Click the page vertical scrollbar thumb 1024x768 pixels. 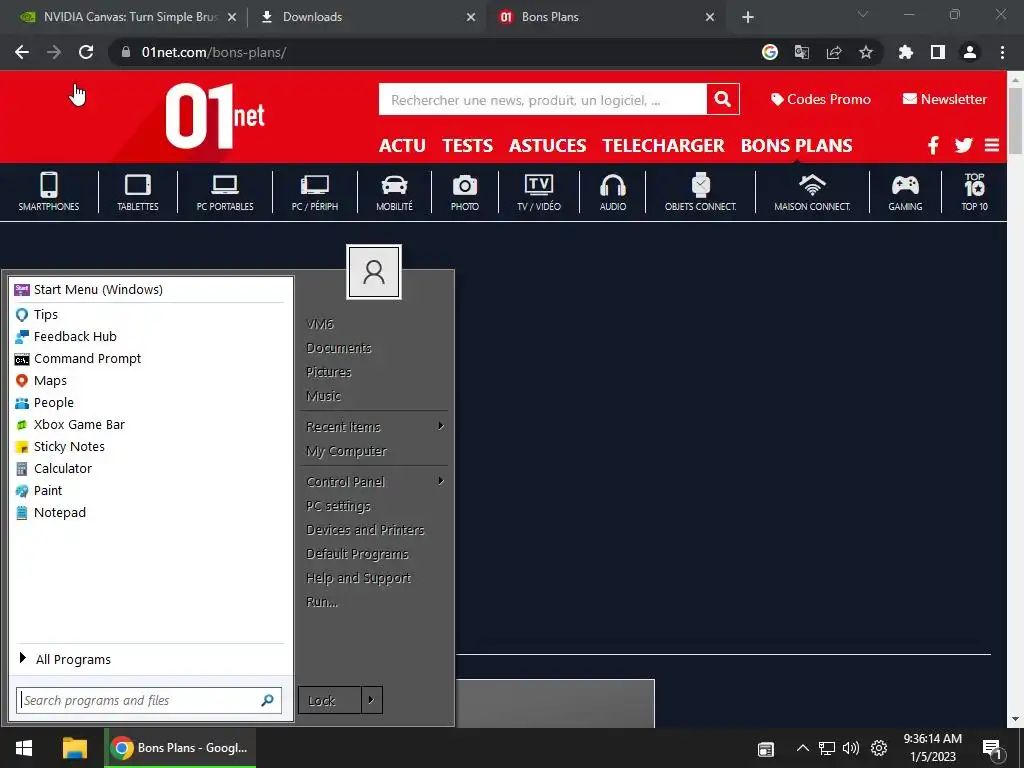pos(1015,121)
